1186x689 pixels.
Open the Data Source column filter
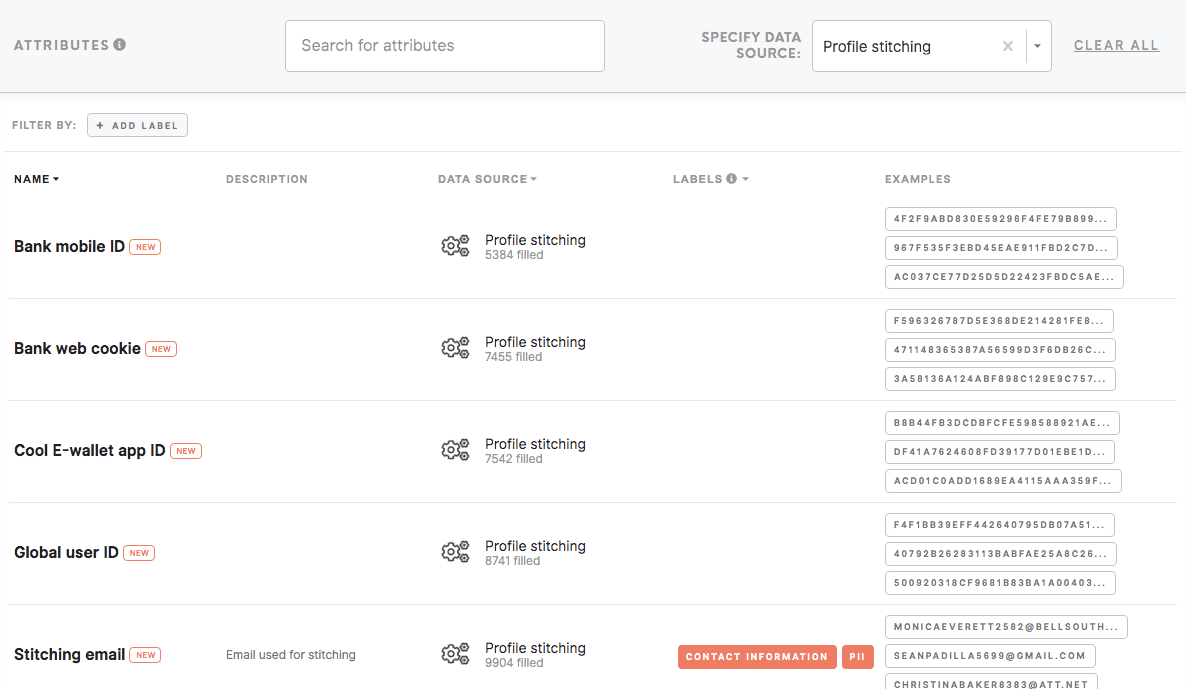[x=487, y=179]
